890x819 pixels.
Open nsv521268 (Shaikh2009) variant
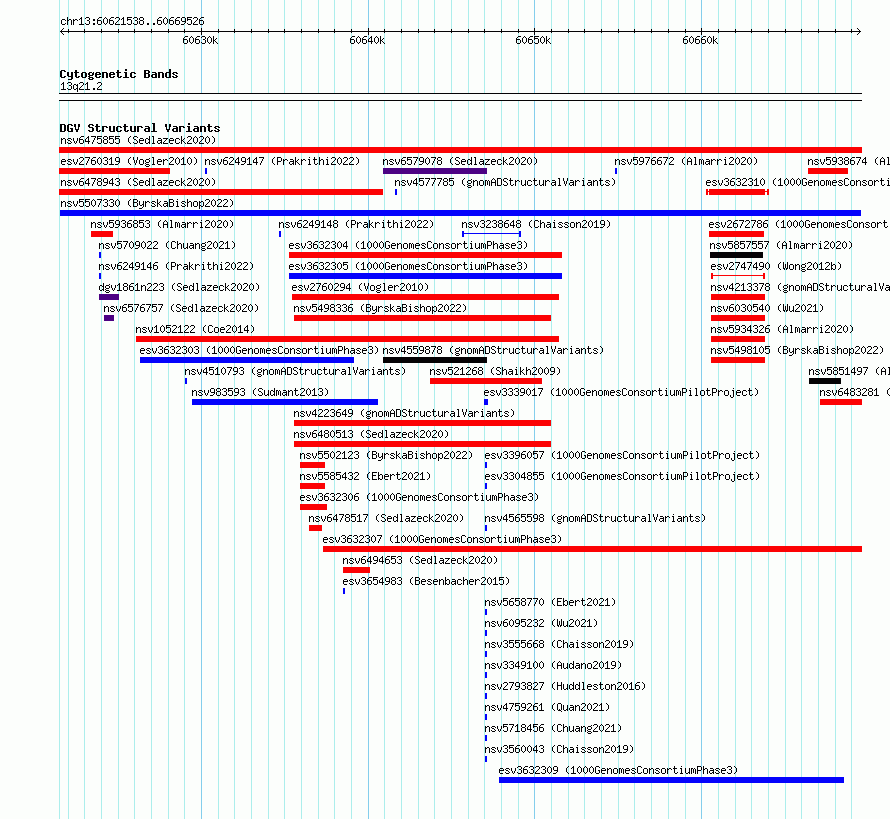[x=495, y=371]
